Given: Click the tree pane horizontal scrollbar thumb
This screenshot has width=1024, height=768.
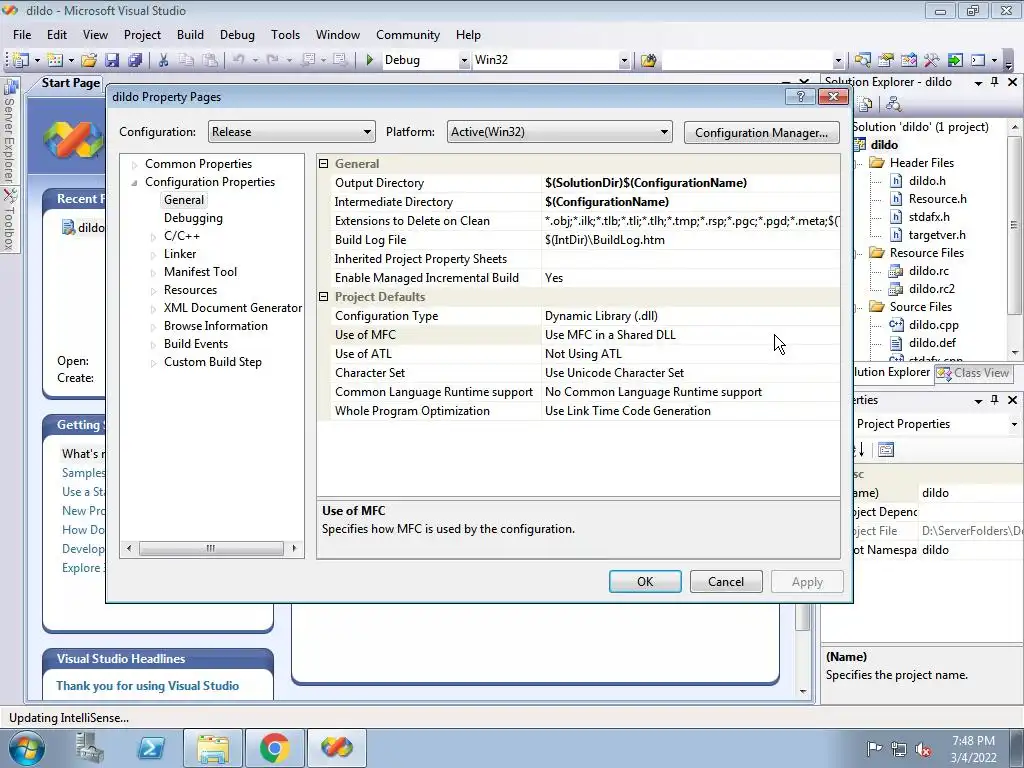Looking at the screenshot, I should coord(211,548).
